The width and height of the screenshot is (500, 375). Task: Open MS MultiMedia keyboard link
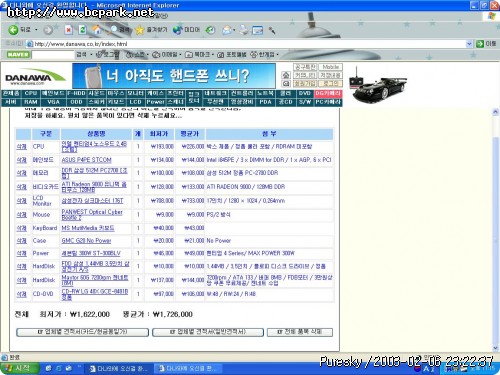pos(88,228)
